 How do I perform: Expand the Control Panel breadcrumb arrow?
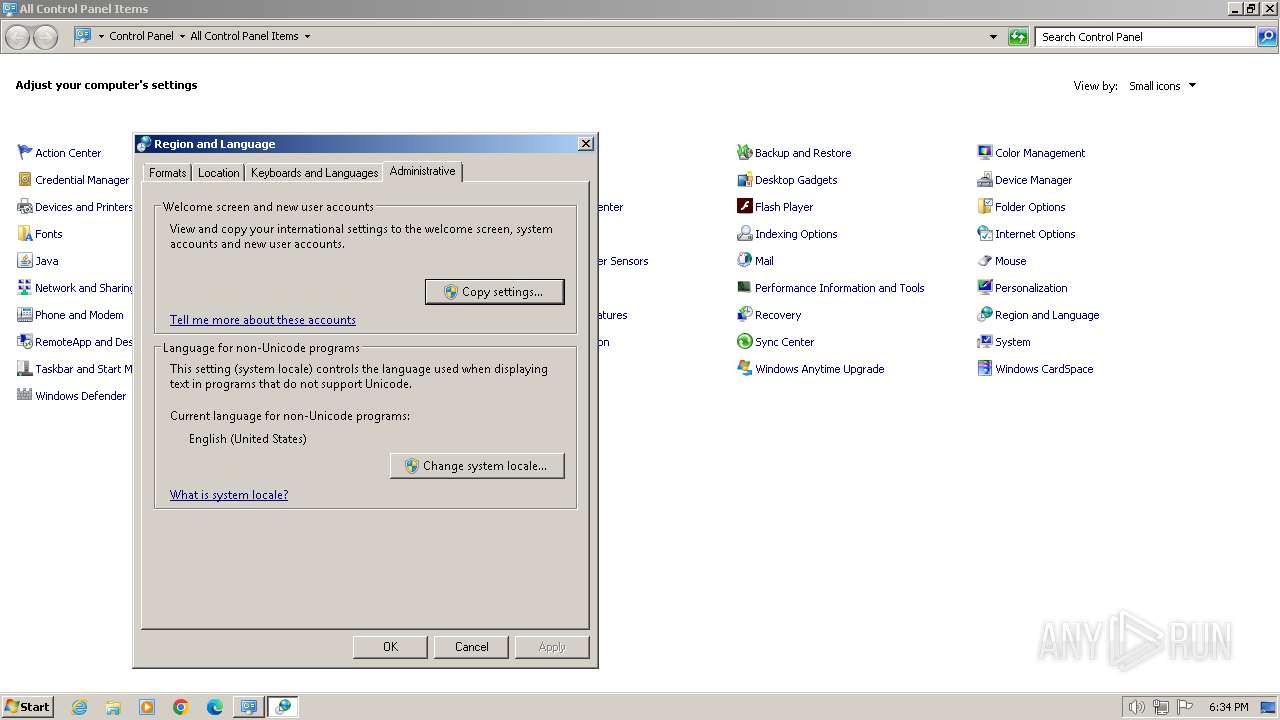tap(182, 37)
